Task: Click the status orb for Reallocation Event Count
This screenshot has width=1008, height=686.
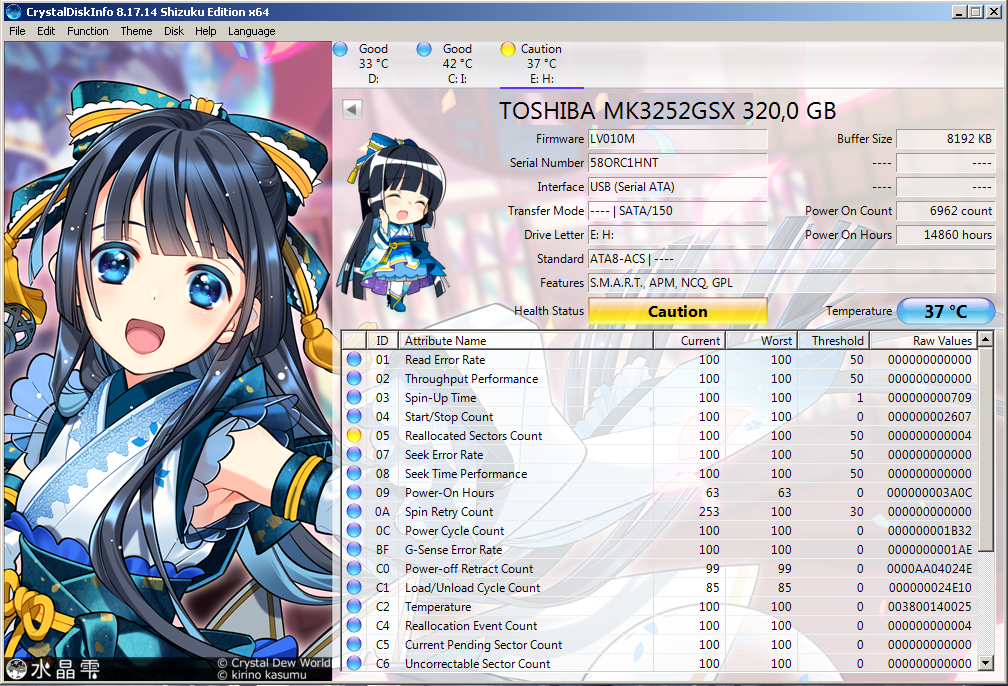Action: pyautogui.click(x=354, y=626)
